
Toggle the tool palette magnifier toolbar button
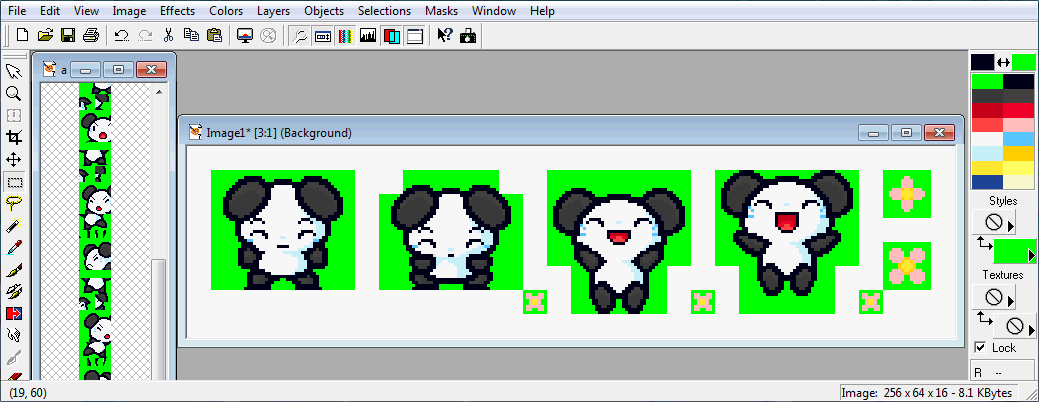[300, 36]
